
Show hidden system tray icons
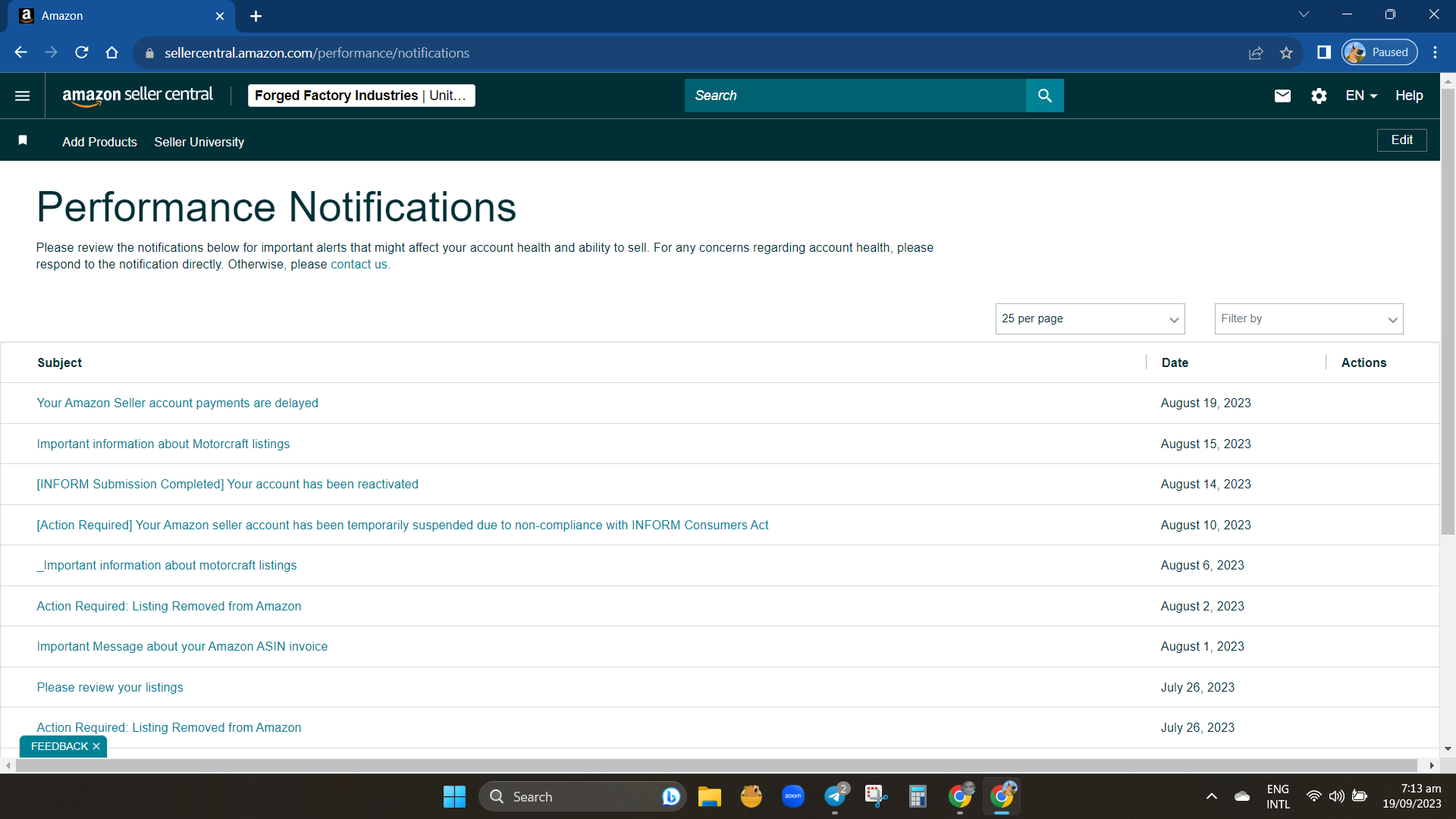[x=1212, y=796]
